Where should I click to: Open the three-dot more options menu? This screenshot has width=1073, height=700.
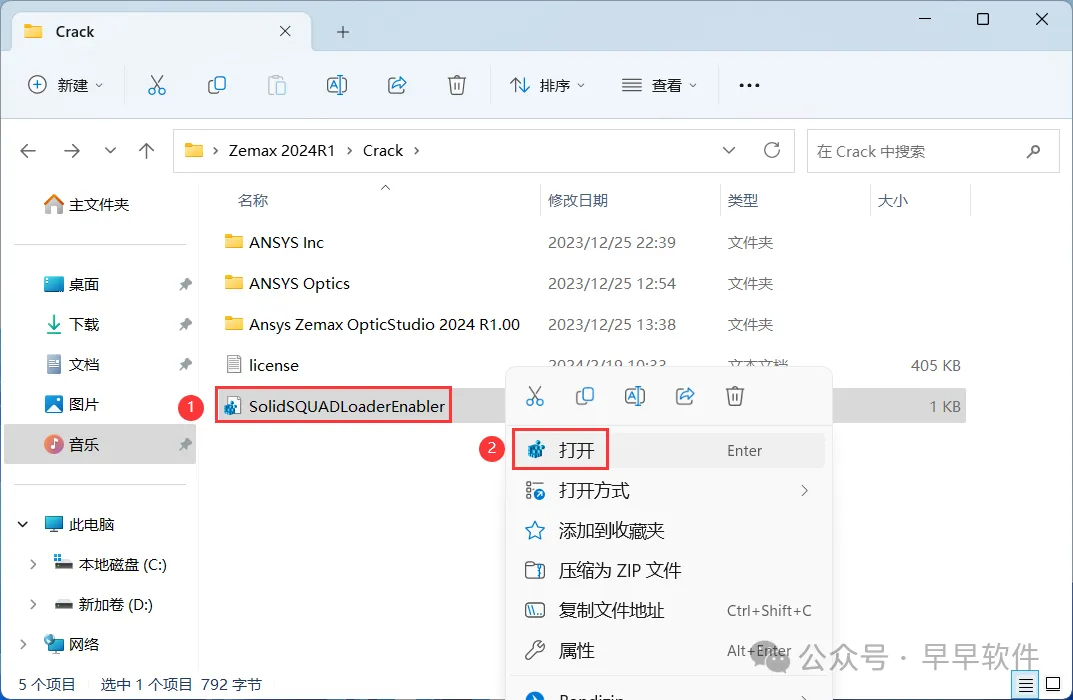[x=749, y=86]
